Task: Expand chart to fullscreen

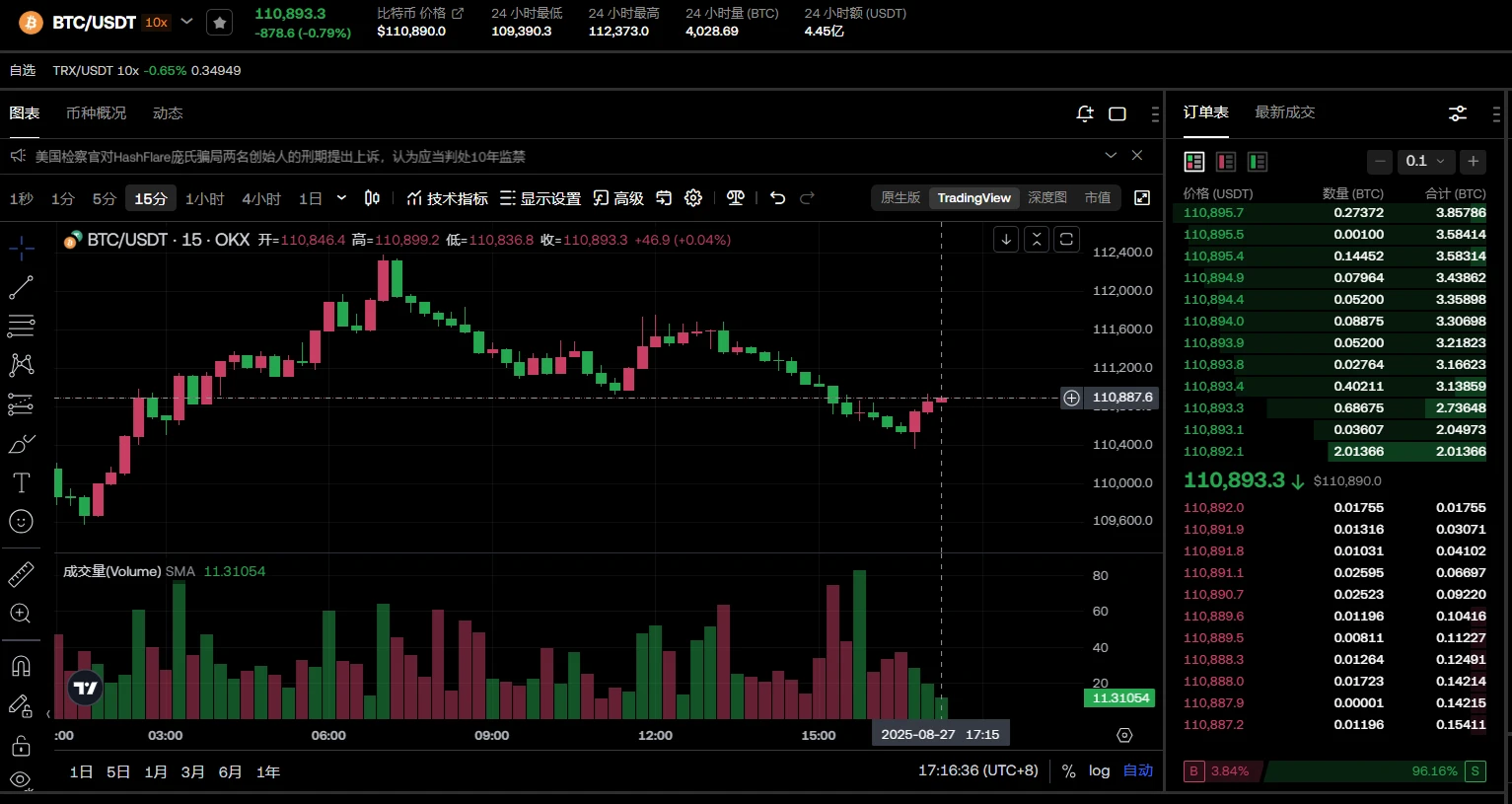Action: 1142,198
